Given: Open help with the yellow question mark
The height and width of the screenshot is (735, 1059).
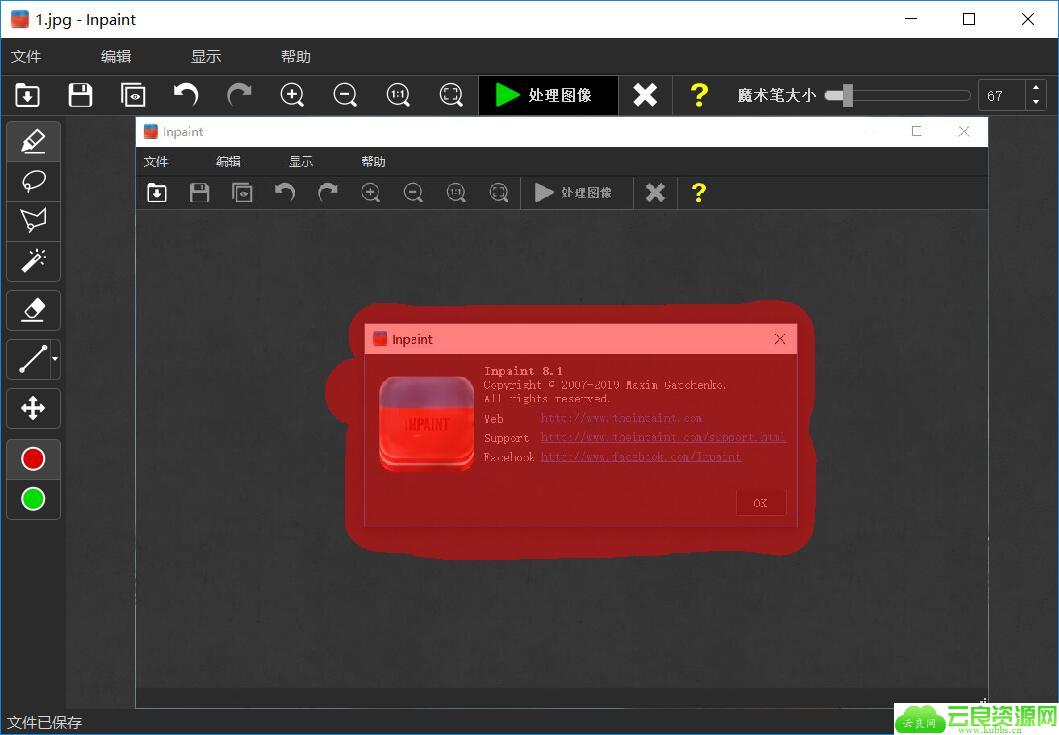Looking at the screenshot, I should (x=699, y=95).
